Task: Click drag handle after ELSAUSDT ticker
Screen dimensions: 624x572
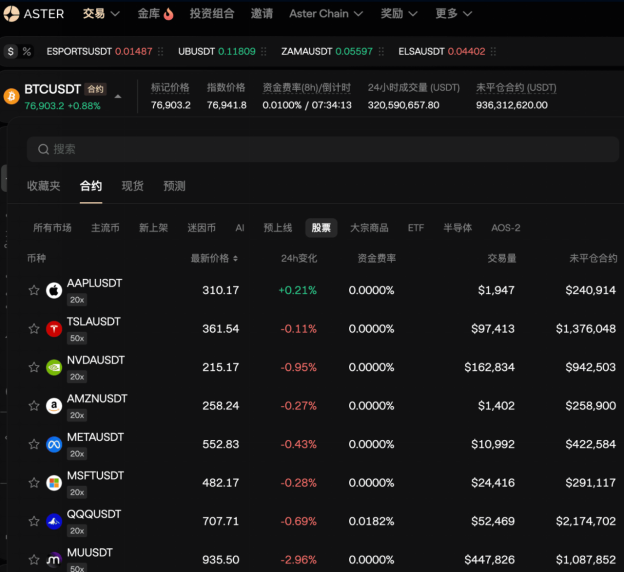Action: tap(493, 51)
